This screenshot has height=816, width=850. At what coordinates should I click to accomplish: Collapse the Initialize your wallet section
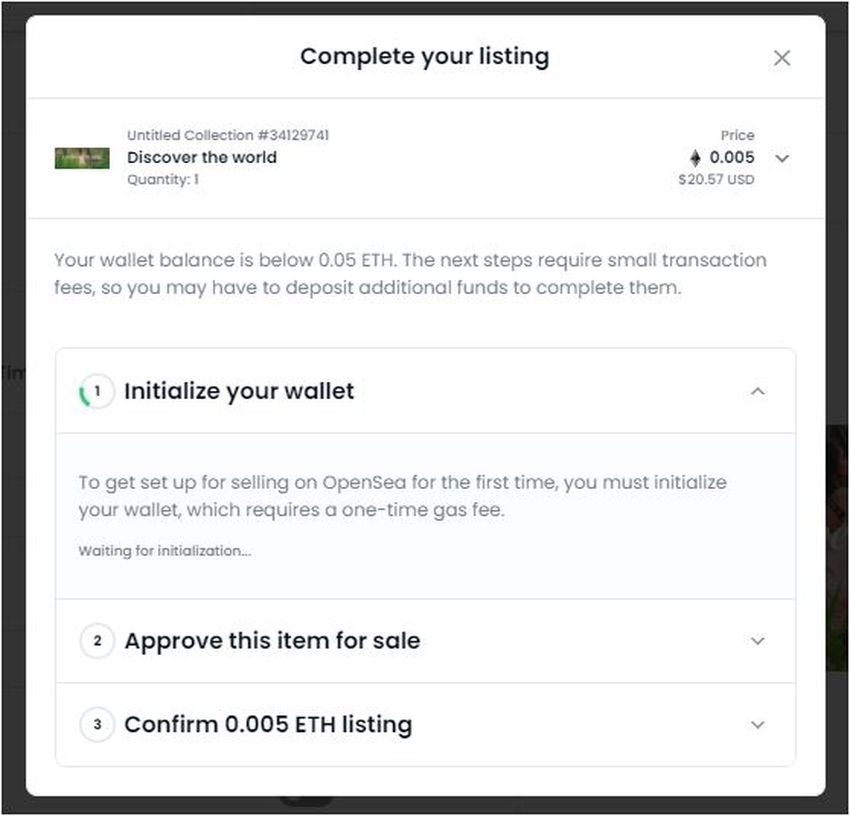pyautogui.click(x=757, y=391)
